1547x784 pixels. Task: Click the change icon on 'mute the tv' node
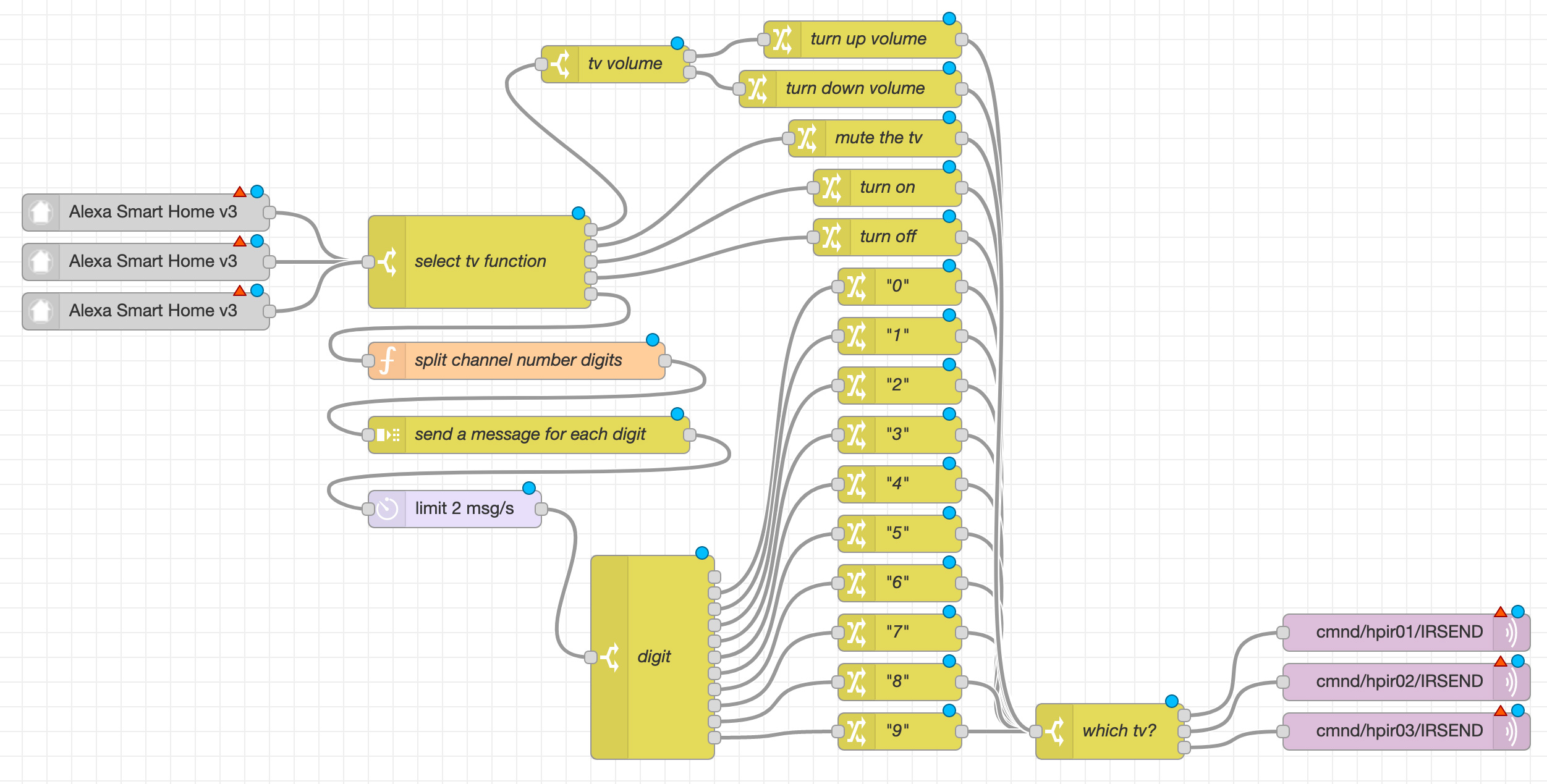(x=807, y=138)
